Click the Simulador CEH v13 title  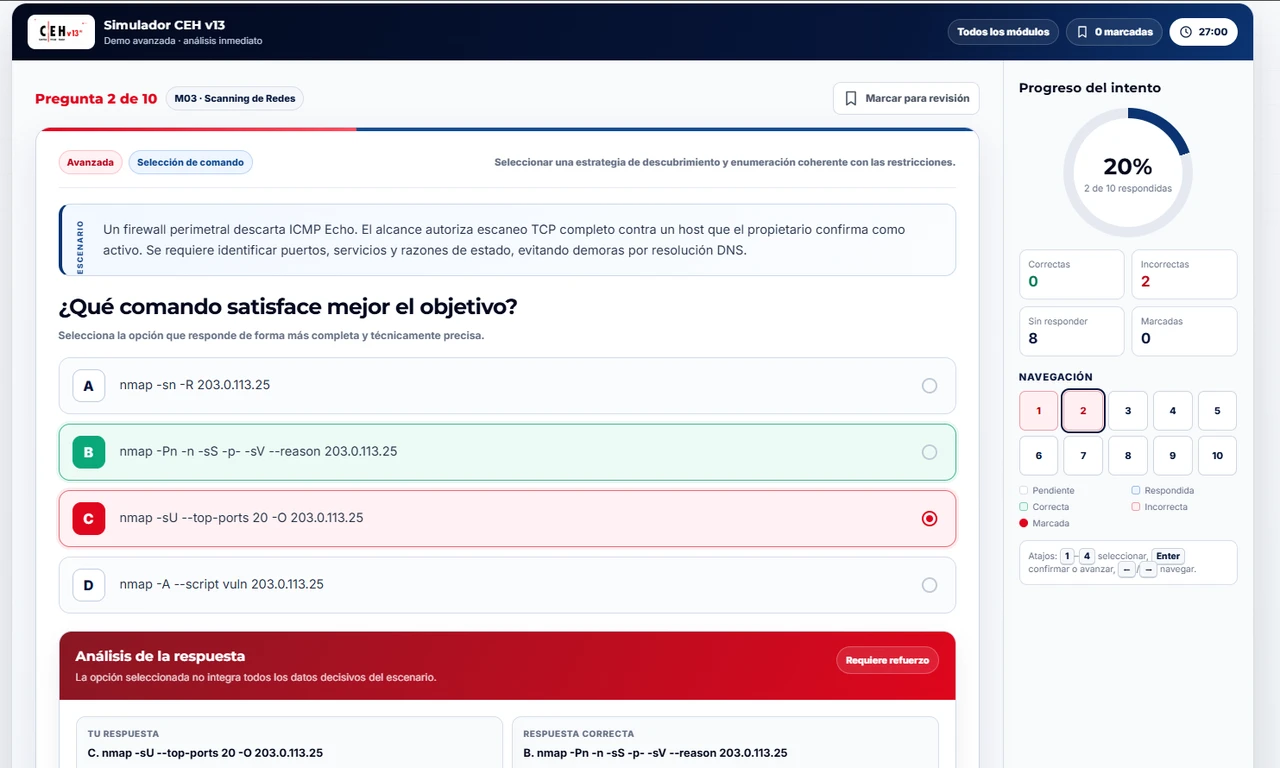(x=165, y=25)
